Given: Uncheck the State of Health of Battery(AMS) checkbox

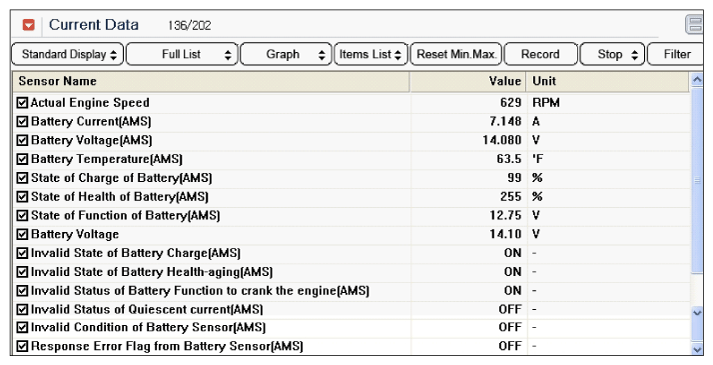Looking at the screenshot, I should tap(22, 197).
